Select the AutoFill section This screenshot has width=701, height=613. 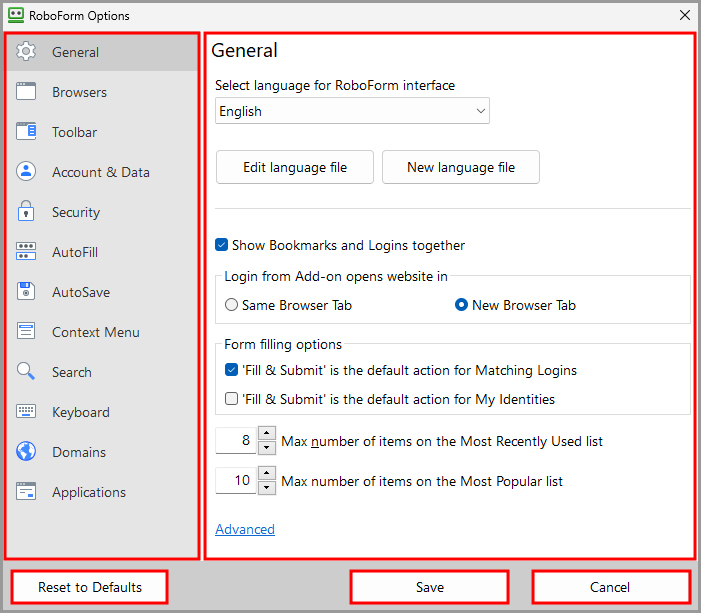[x=102, y=252]
